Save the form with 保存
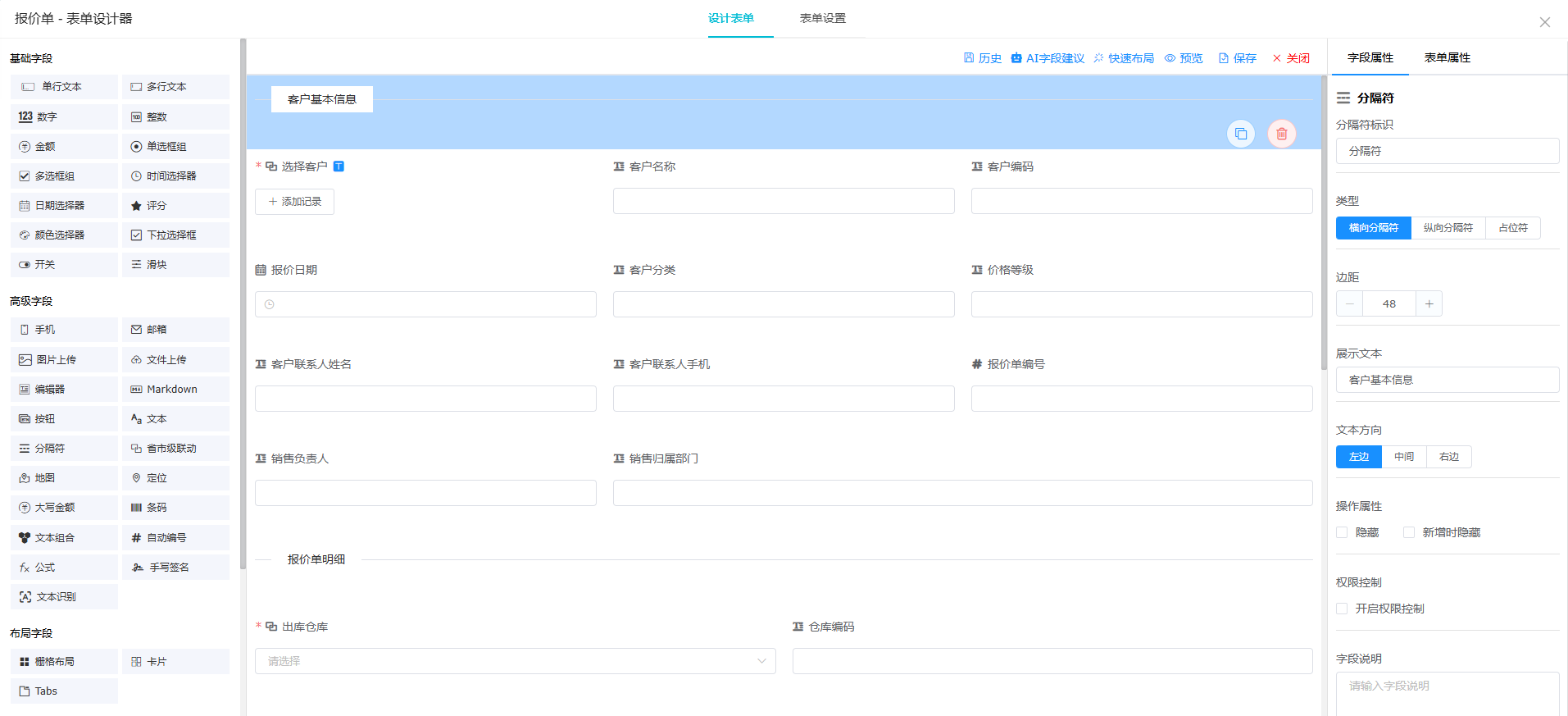The image size is (1568, 716). click(1238, 58)
